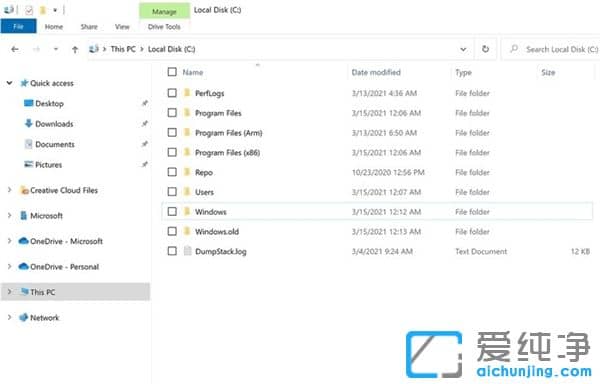Expand OneDrive - Personal node

[10, 266]
